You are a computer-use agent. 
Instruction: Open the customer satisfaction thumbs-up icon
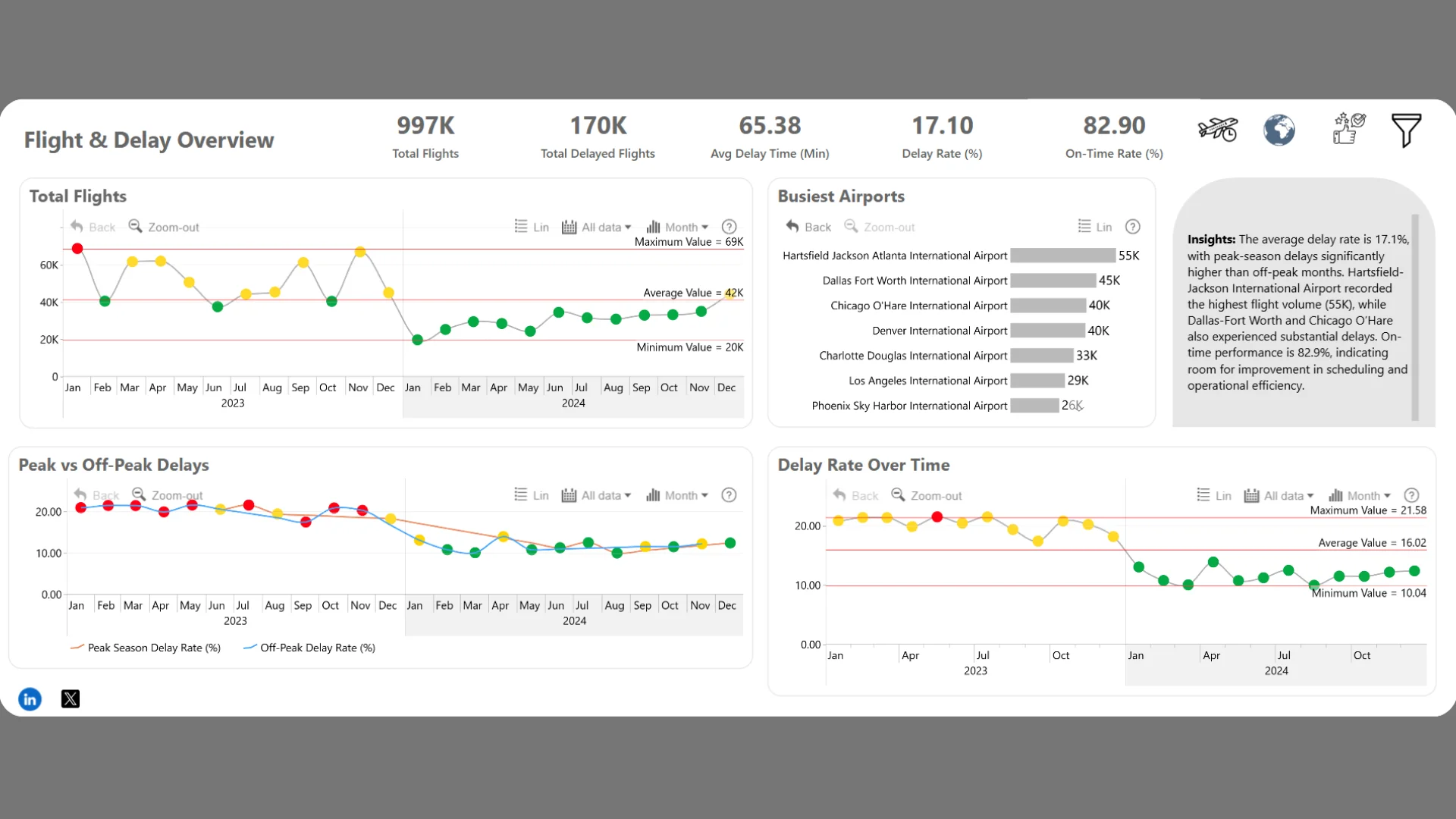pyautogui.click(x=1349, y=128)
